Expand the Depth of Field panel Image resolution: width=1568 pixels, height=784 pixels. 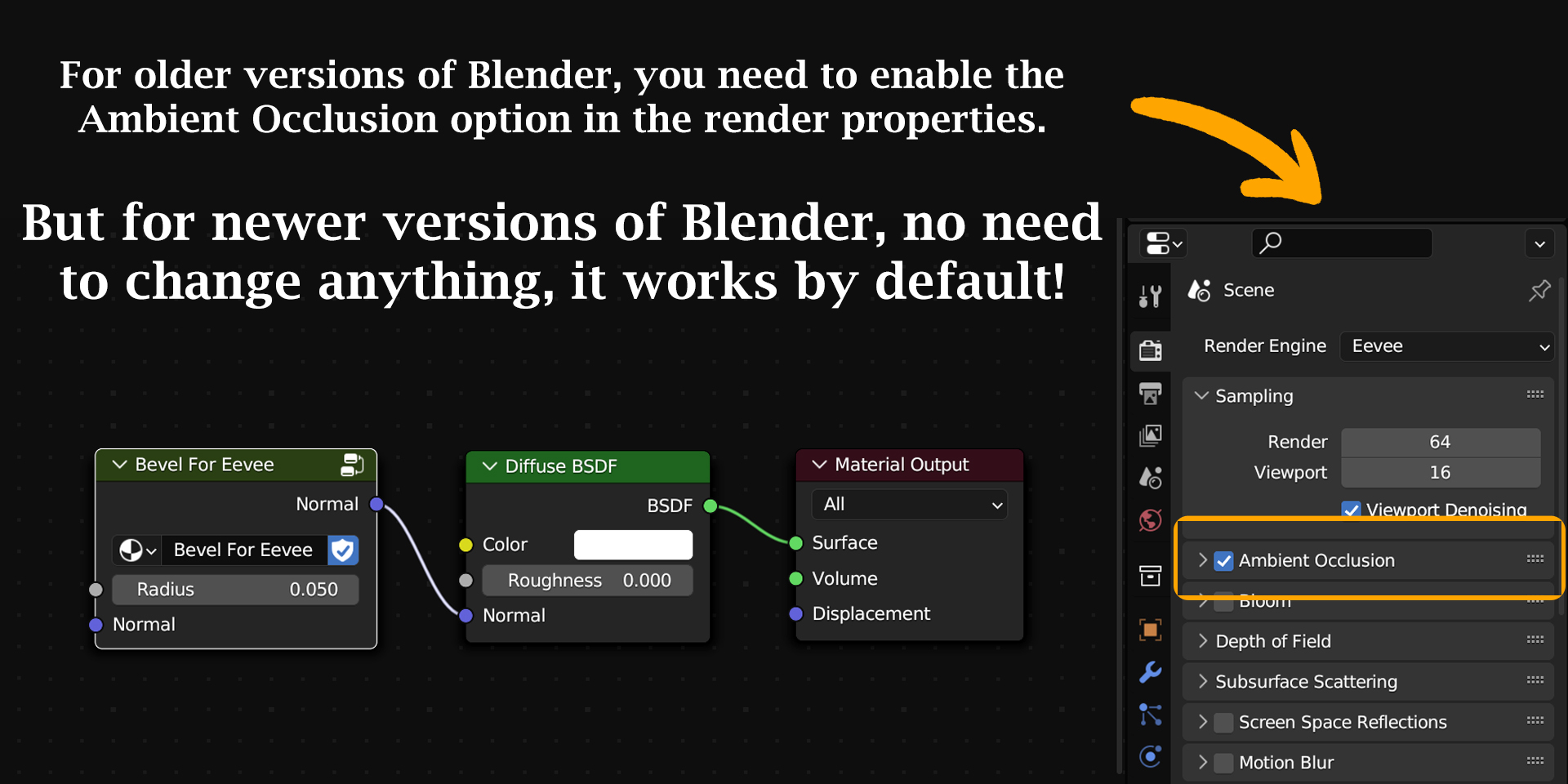click(x=1202, y=641)
